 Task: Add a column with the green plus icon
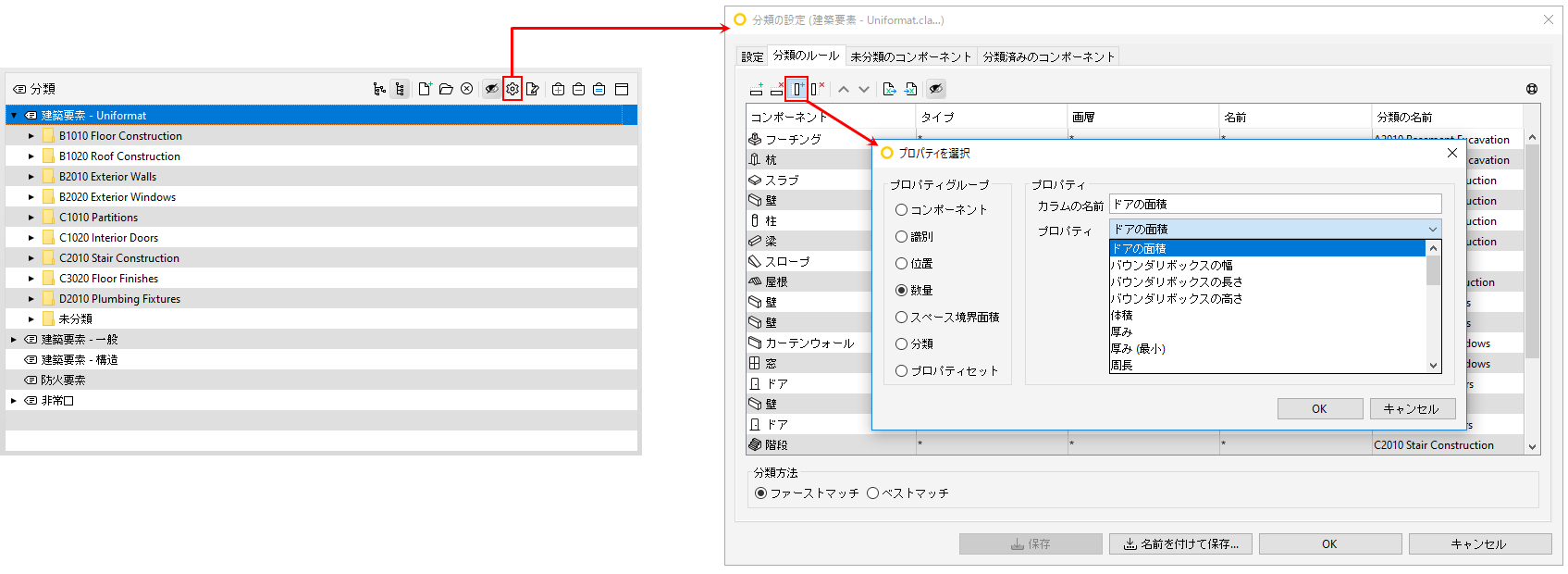(797, 89)
